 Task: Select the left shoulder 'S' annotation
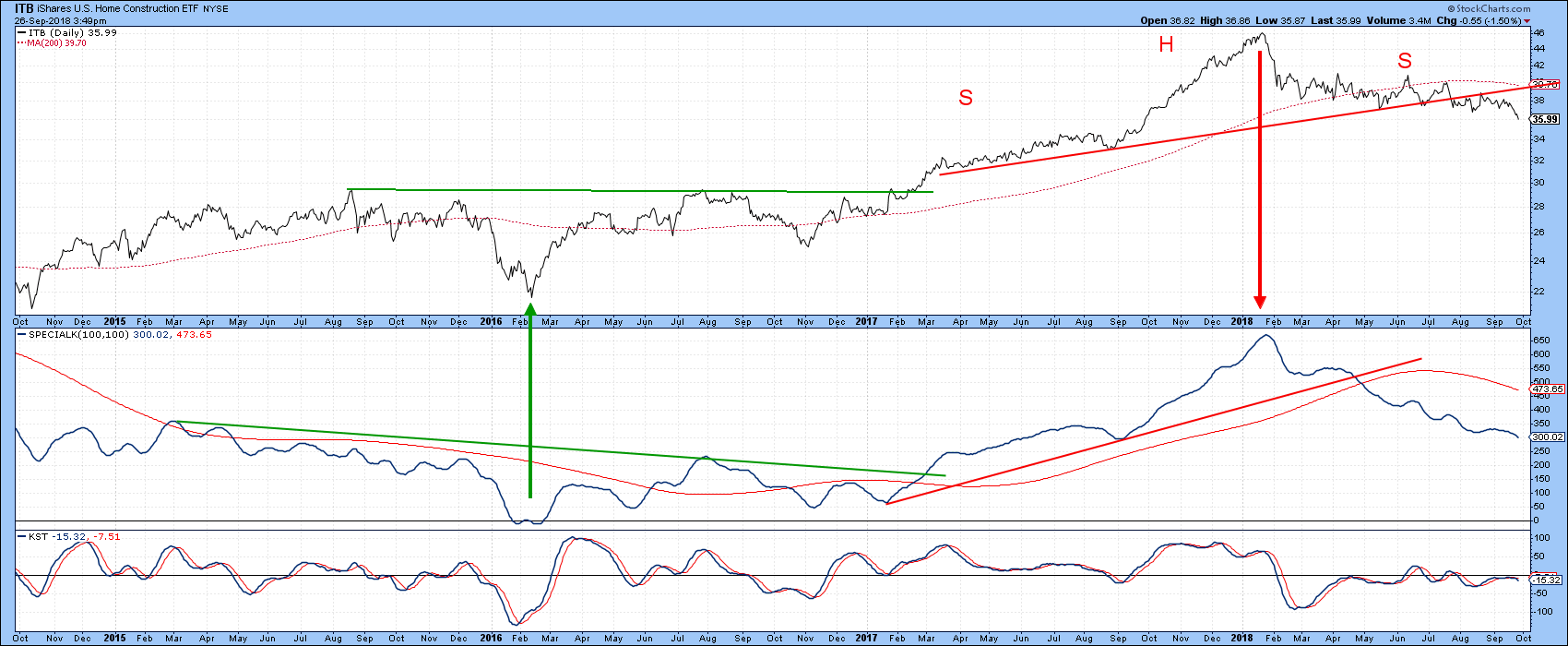[x=966, y=98]
